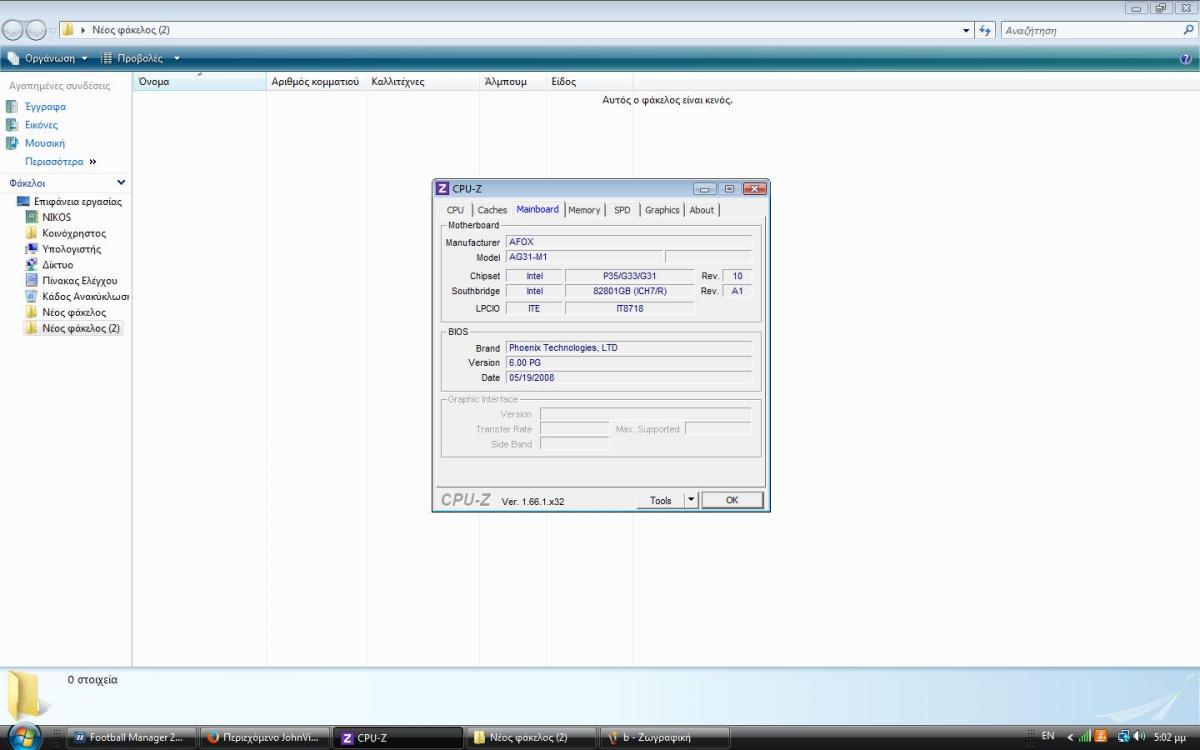
Task: Click the southbridge value '82801GB (ICH7/R)'
Action: [x=630, y=291]
